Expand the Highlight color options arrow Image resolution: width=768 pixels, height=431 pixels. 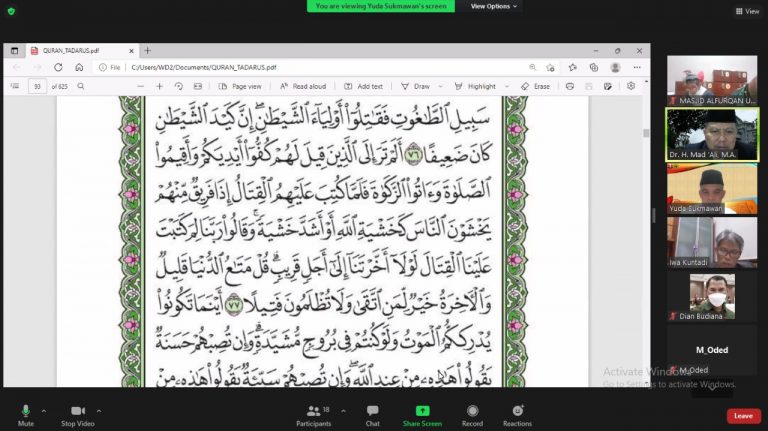point(507,86)
